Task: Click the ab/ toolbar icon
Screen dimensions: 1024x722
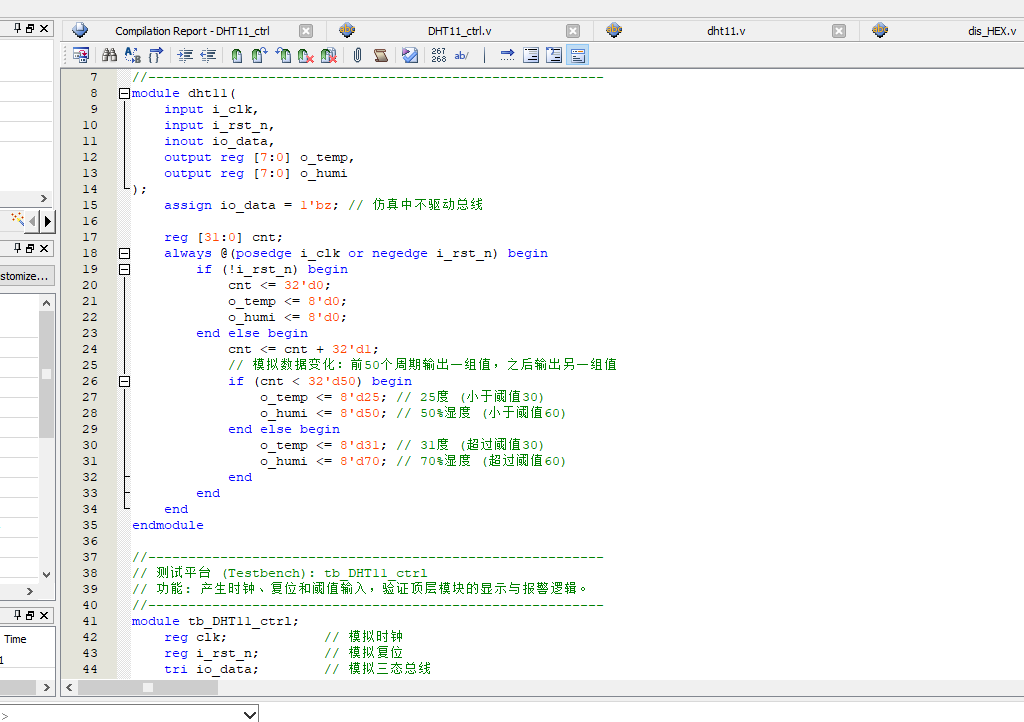Action: pyautogui.click(x=462, y=55)
